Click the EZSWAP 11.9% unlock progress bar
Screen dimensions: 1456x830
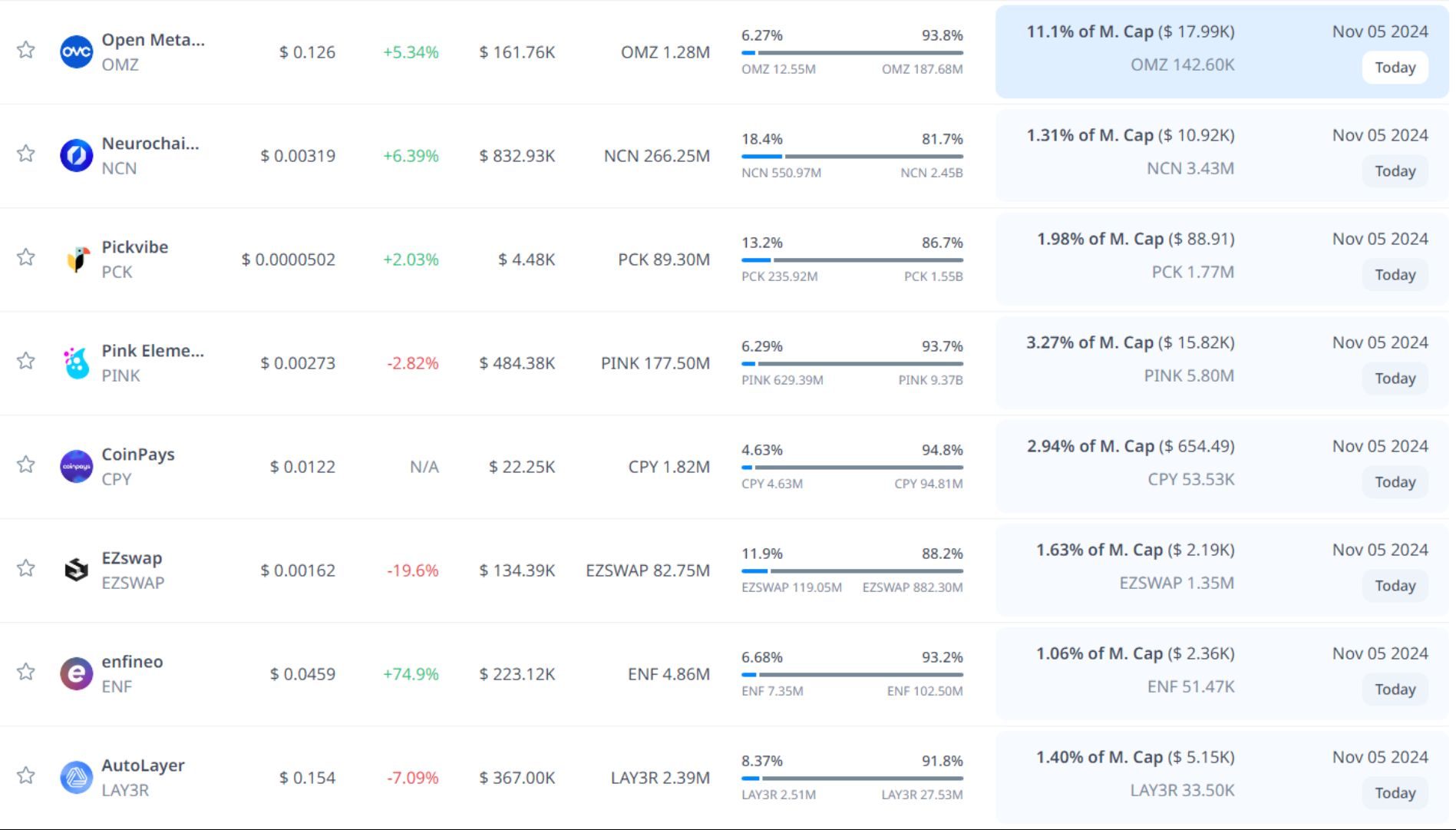coord(852,571)
